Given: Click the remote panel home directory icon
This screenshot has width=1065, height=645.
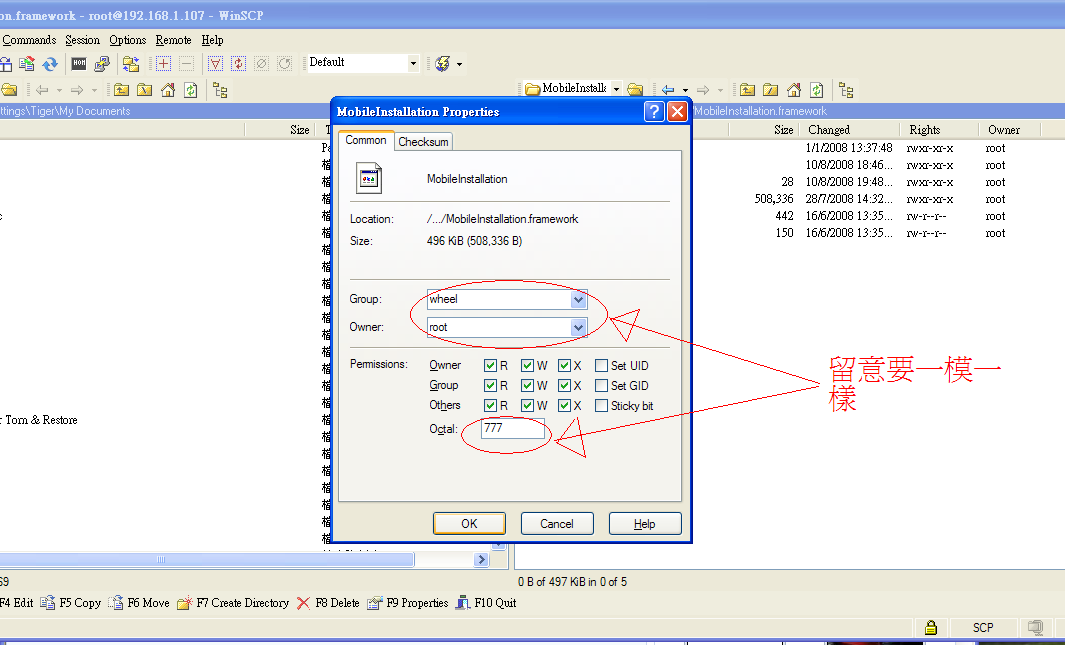Looking at the screenshot, I should 793,90.
